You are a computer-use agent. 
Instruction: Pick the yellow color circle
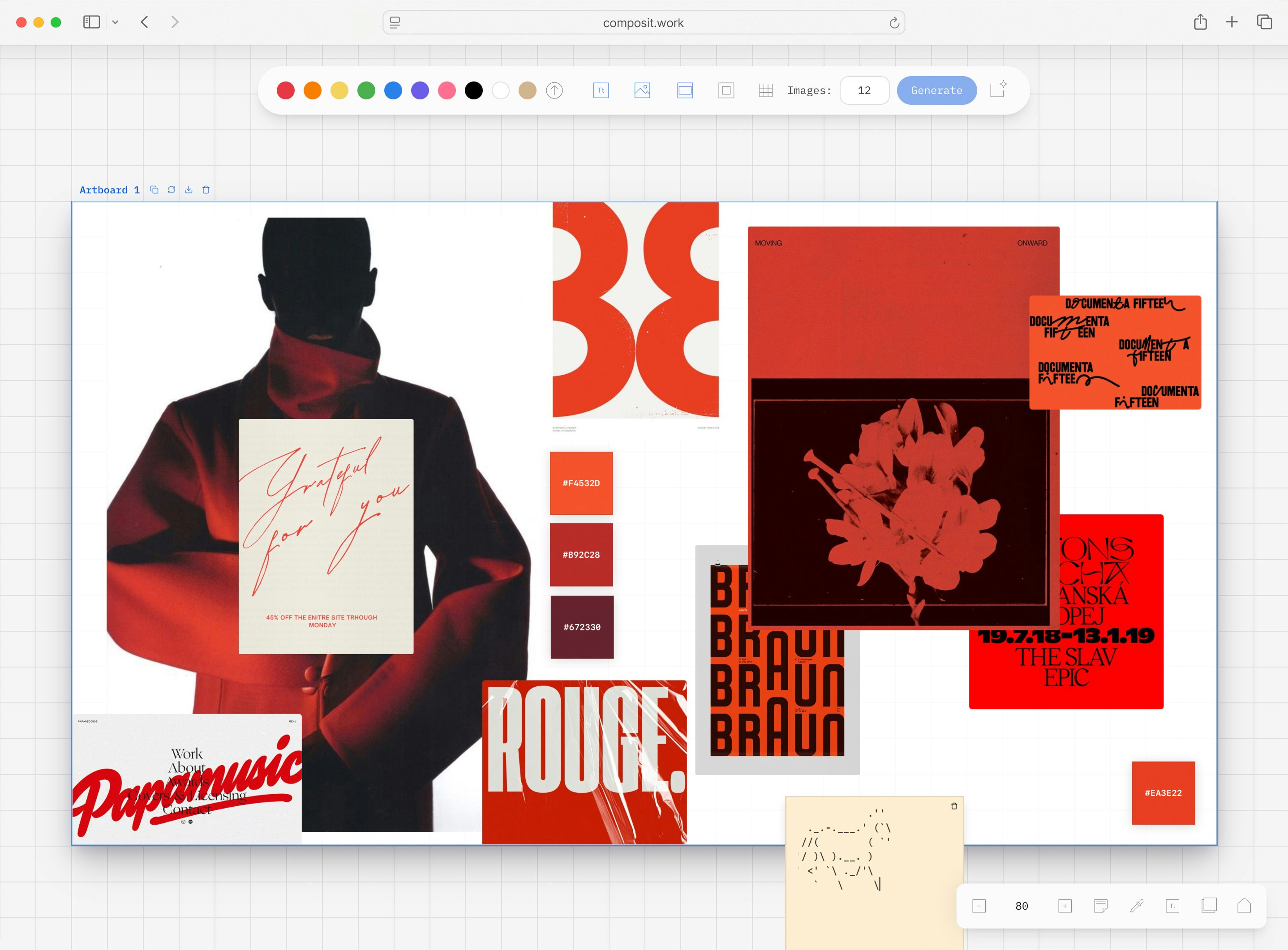click(x=339, y=90)
